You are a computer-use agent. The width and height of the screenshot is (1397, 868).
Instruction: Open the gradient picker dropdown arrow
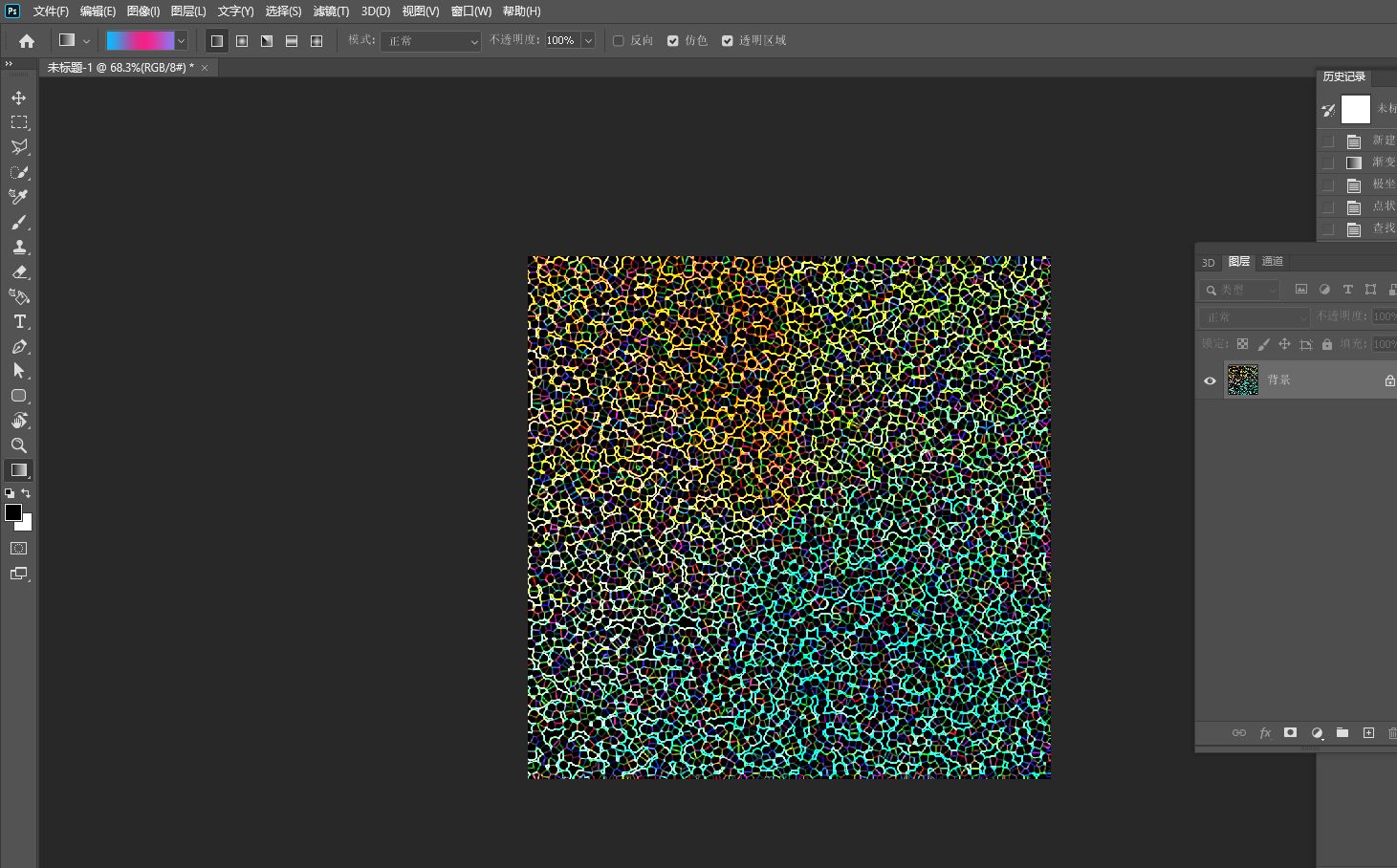[181, 41]
